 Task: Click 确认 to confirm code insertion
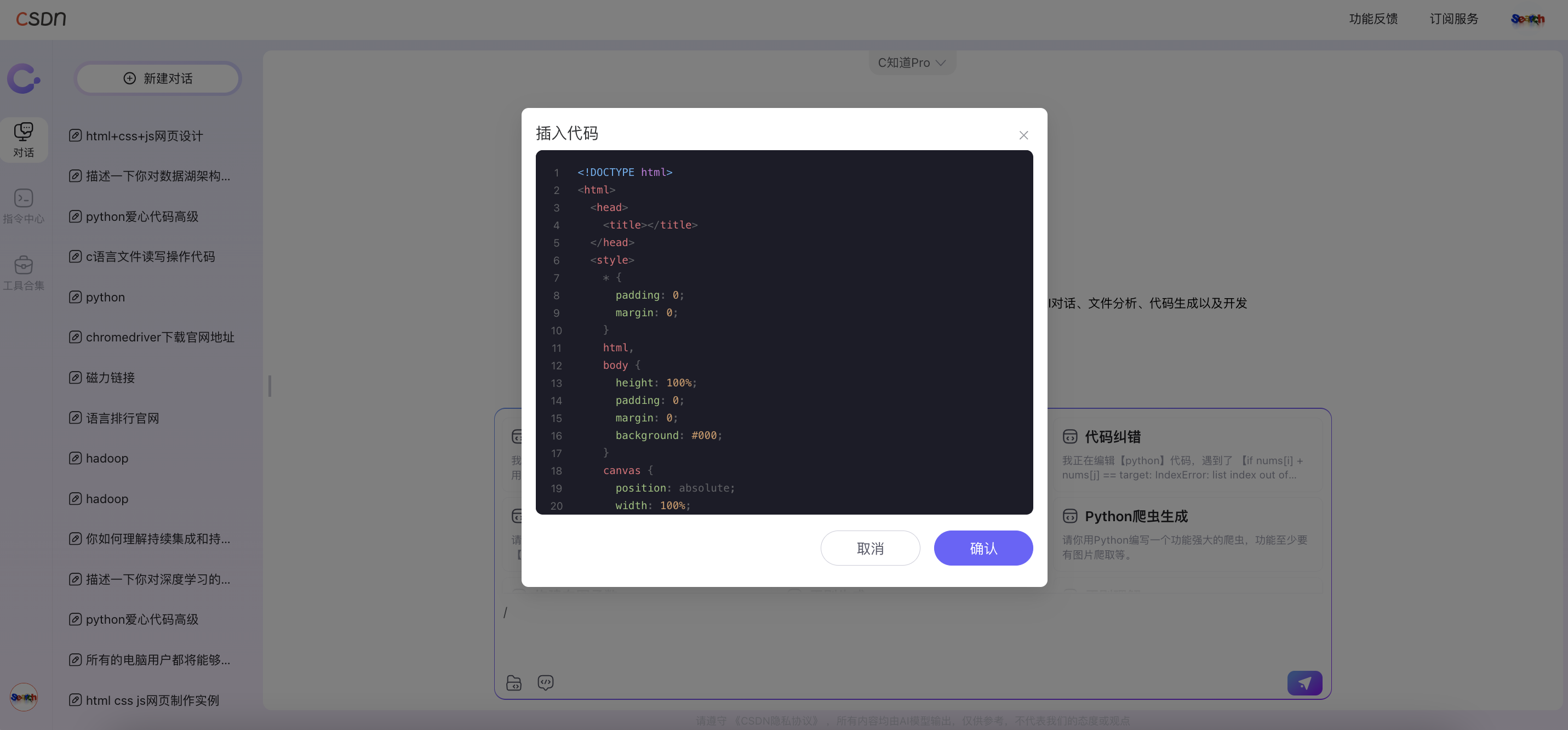[x=983, y=548]
